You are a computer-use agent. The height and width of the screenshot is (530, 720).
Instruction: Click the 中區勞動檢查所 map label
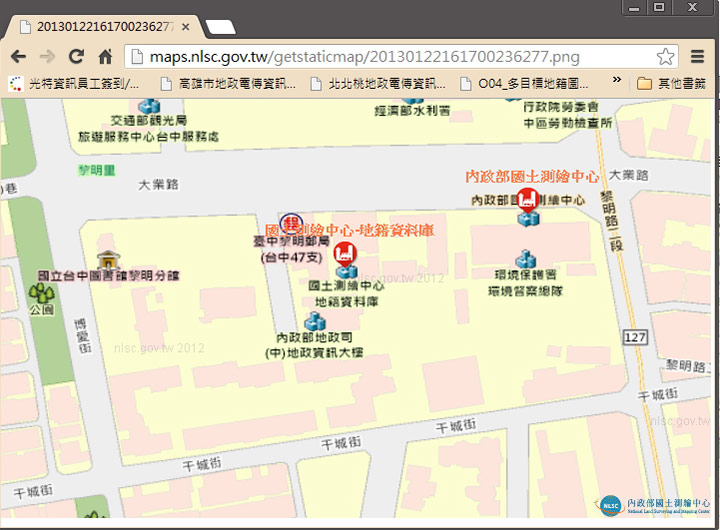pos(568,123)
